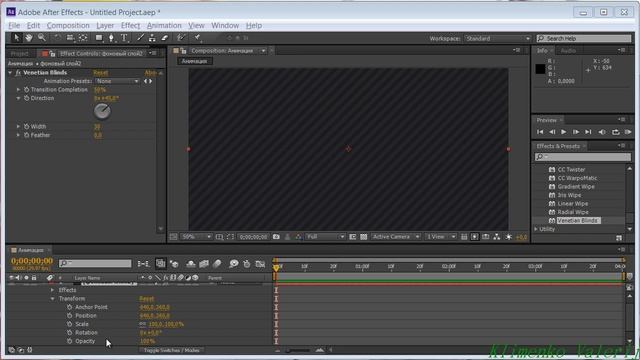Toggle Width stopwatch in Effect Controls
The width and height of the screenshot is (640, 360).
tap(27, 127)
